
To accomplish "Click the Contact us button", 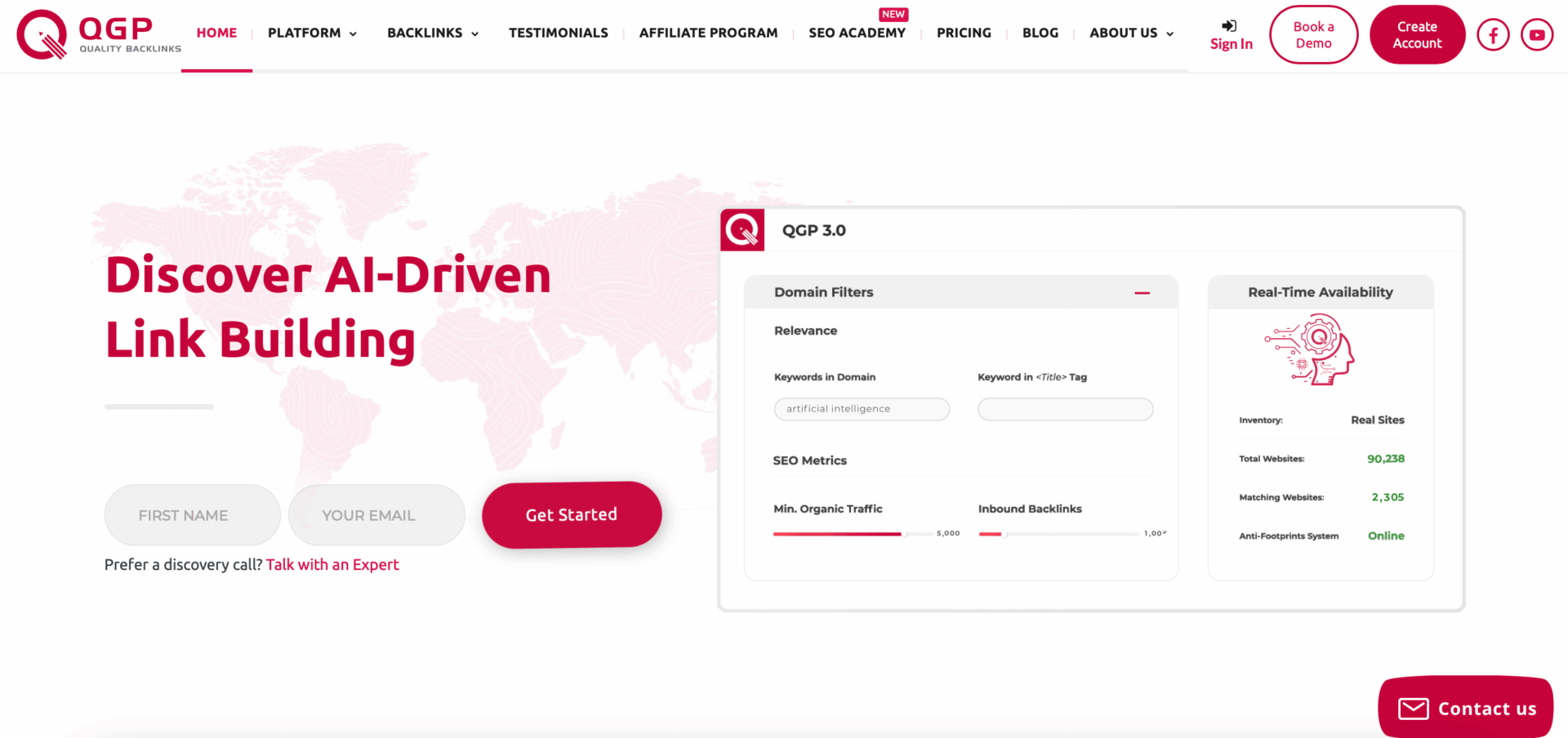I will click(x=1466, y=707).
